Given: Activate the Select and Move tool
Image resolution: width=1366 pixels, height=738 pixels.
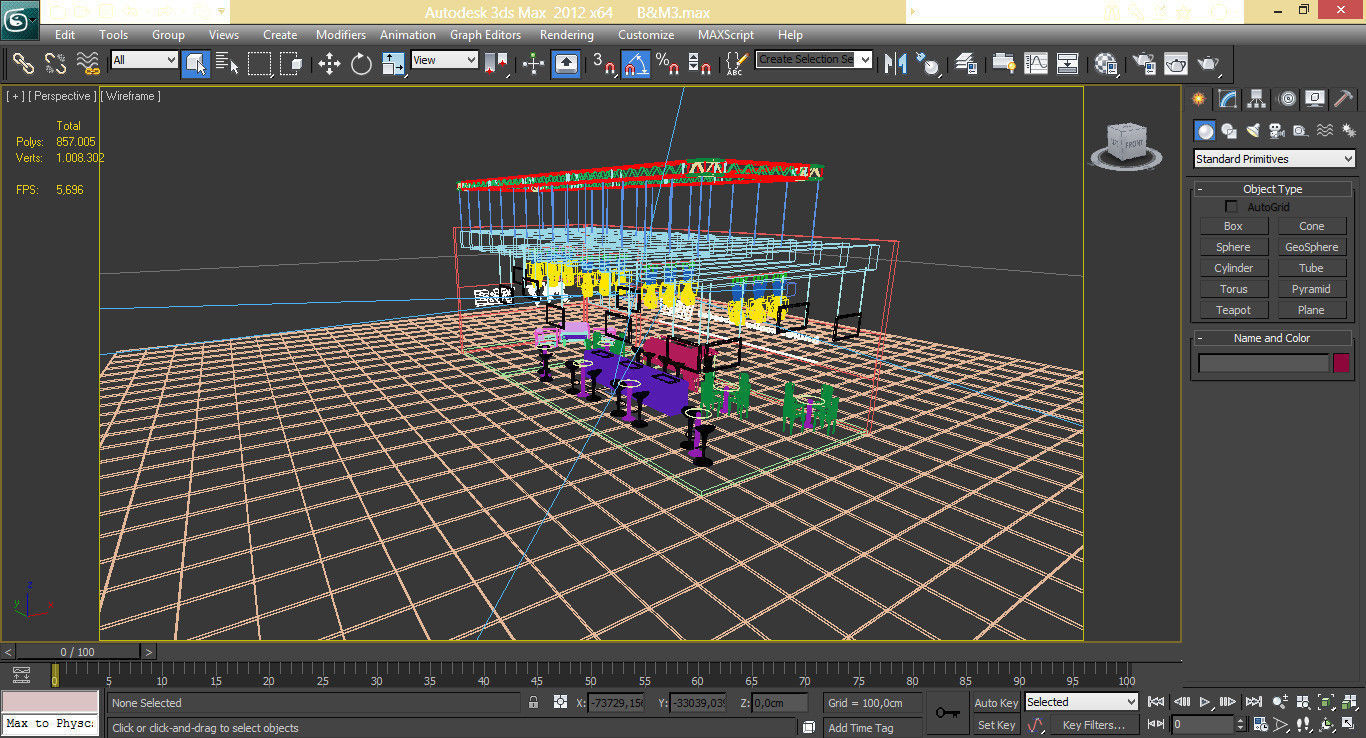Looking at the screenshot, I should (329, 64).
